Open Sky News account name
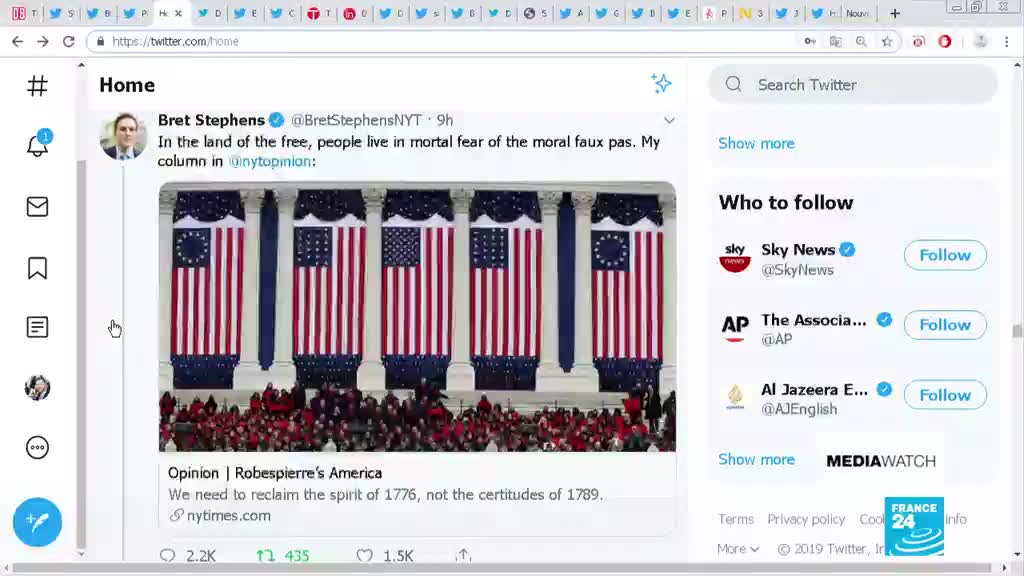The width and height of the screenshot is (1024, 576). [x=798, y=249]
